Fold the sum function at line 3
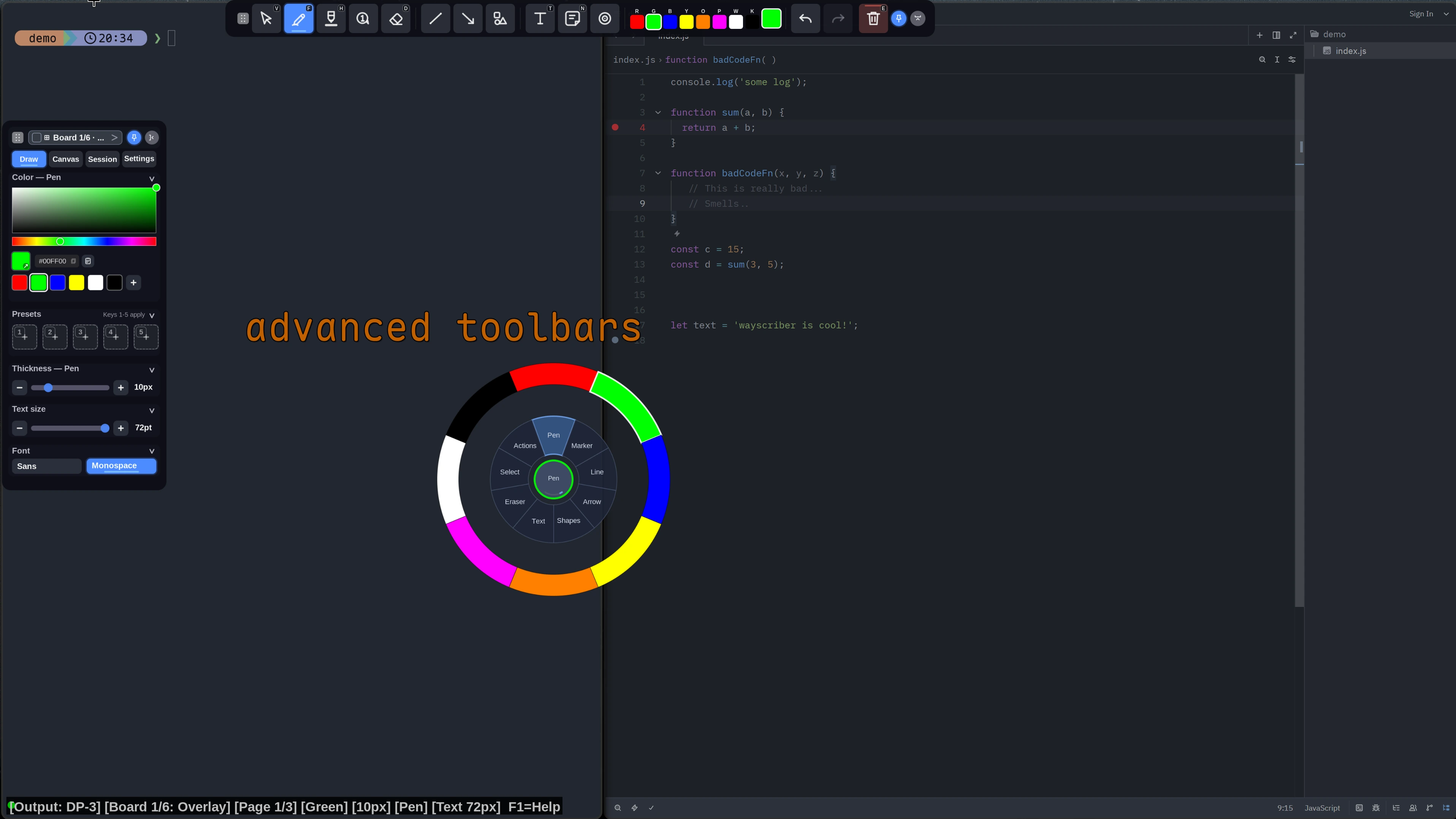 tap(658, 112)
